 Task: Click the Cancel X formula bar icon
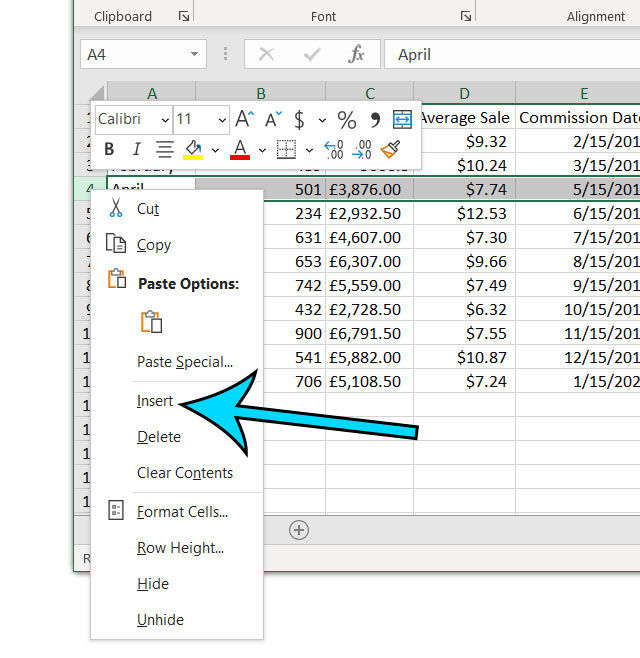[266, 54]
